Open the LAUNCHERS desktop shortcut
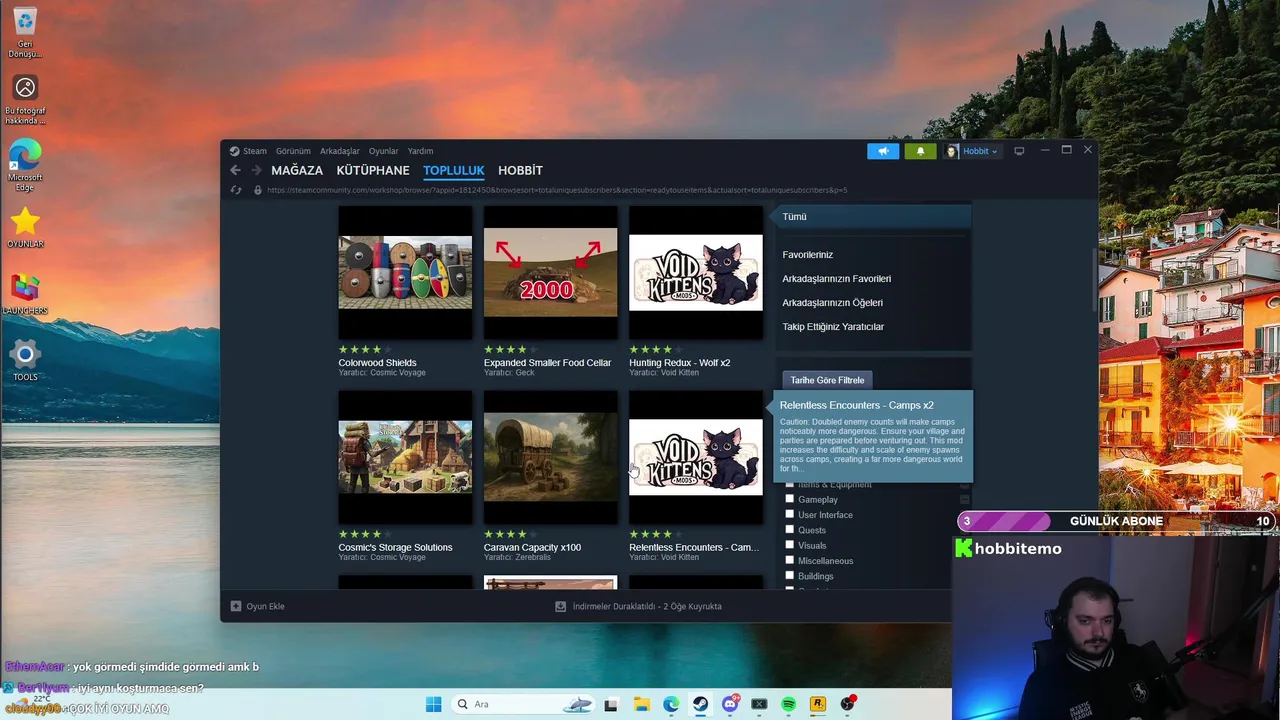 25,295
